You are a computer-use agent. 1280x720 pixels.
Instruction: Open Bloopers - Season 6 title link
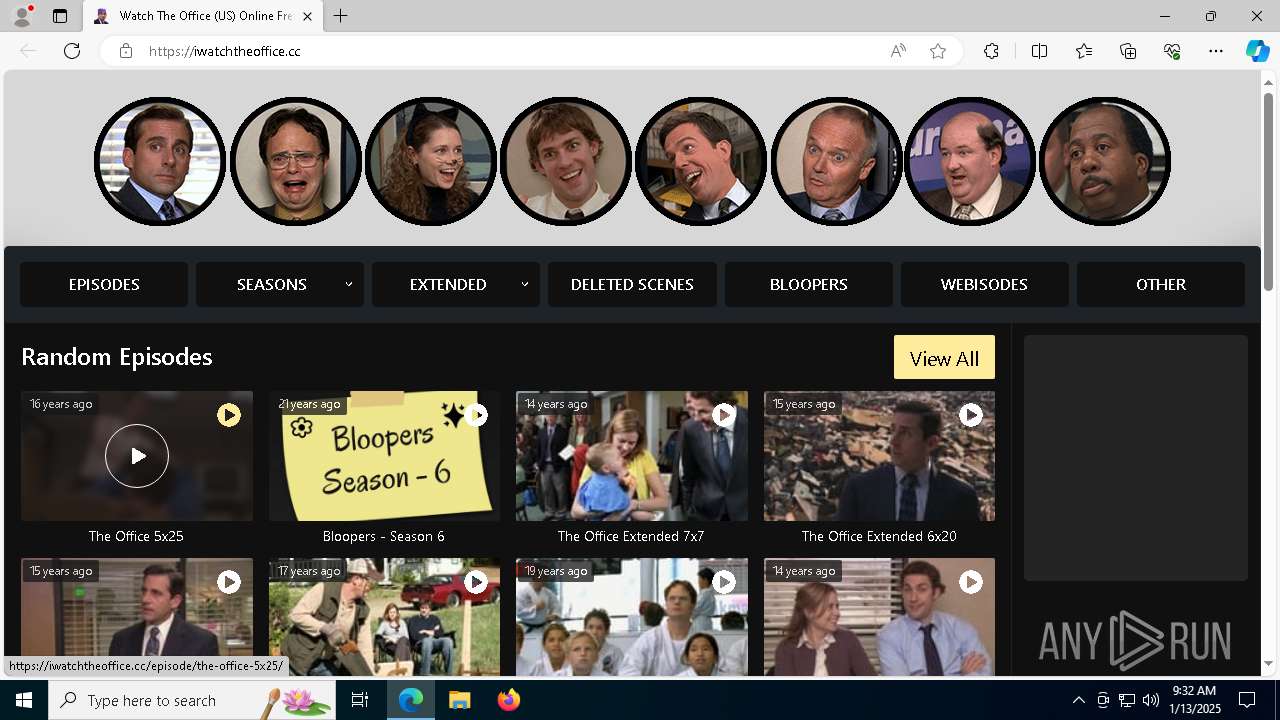pos(384,536)
